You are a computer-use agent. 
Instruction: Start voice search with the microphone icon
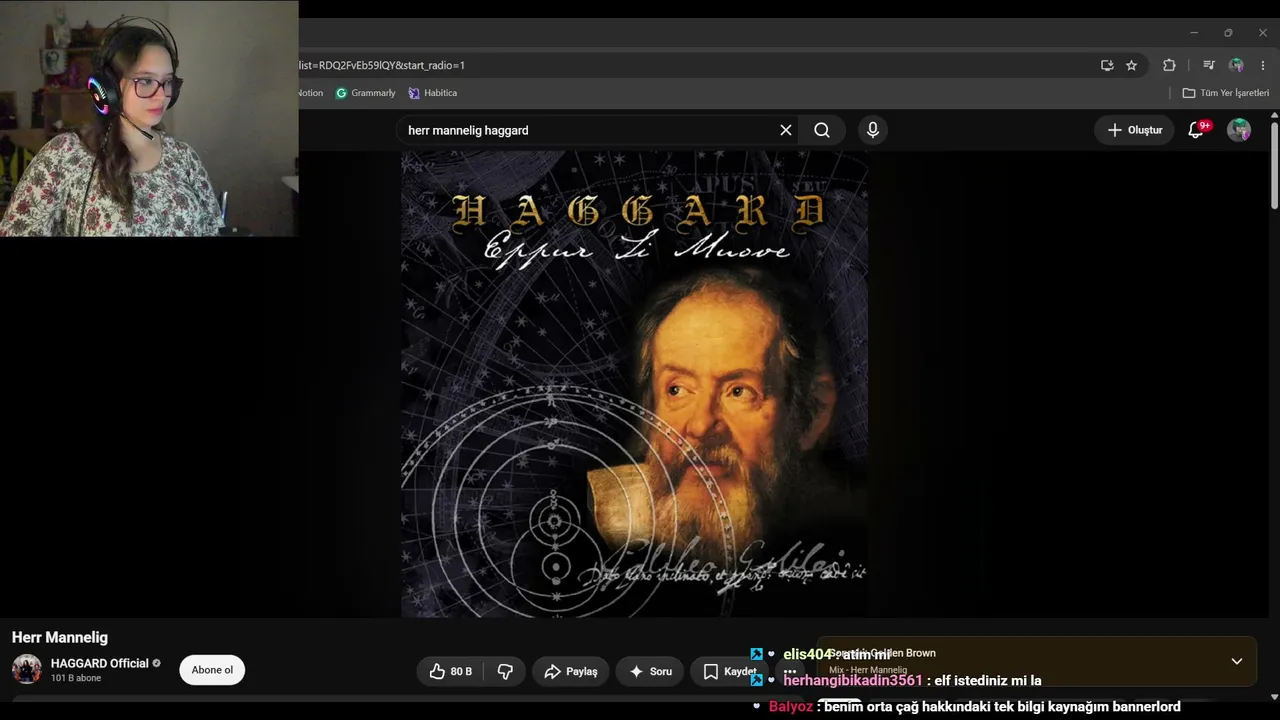[x=873, y=130]
